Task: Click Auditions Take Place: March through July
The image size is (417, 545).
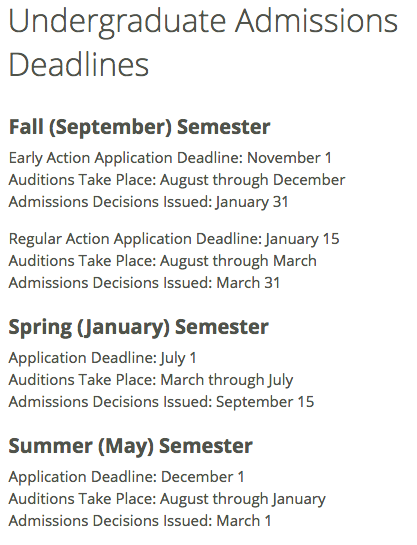Action: (x=151, y=380)
